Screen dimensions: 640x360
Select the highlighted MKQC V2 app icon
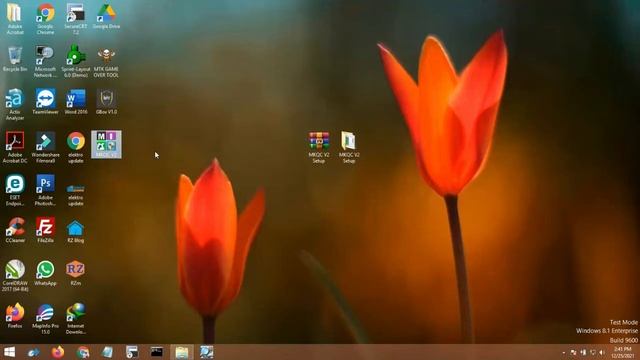(x=106, y=144)
